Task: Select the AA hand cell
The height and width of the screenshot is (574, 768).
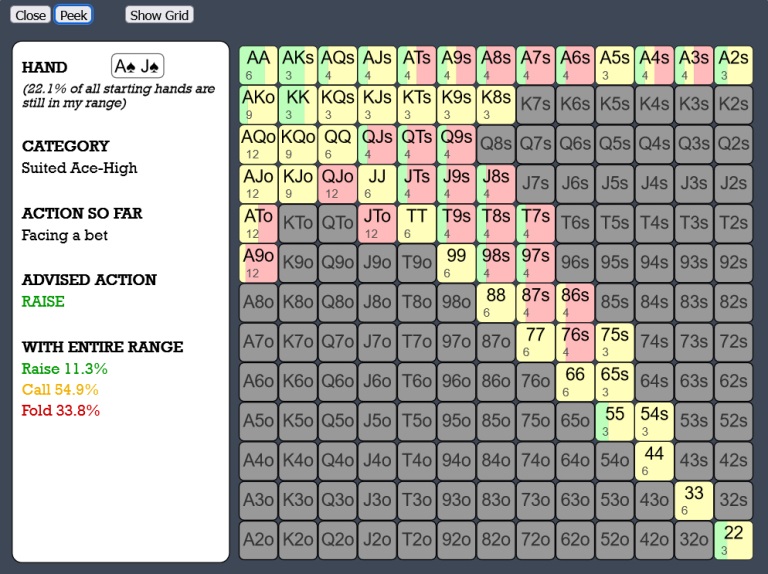Action: [258, 65]
